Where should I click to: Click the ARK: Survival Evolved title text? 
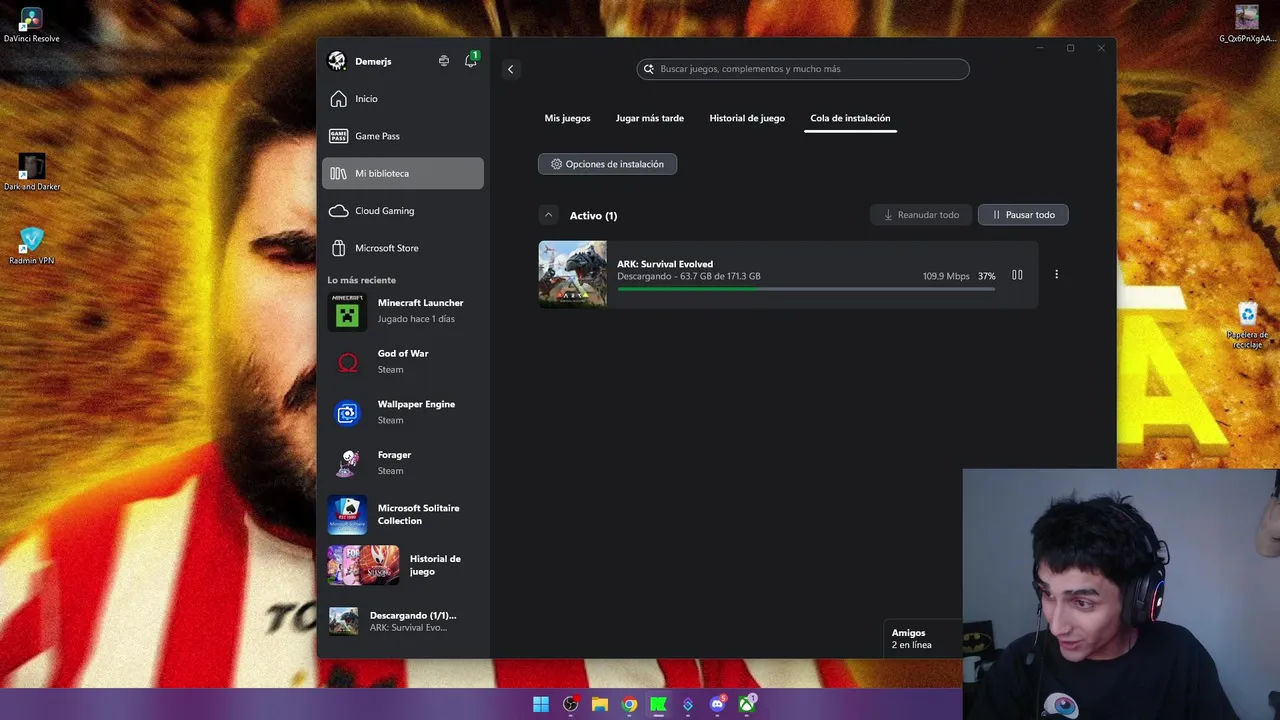pyautogui.click(x=665, y=264)
